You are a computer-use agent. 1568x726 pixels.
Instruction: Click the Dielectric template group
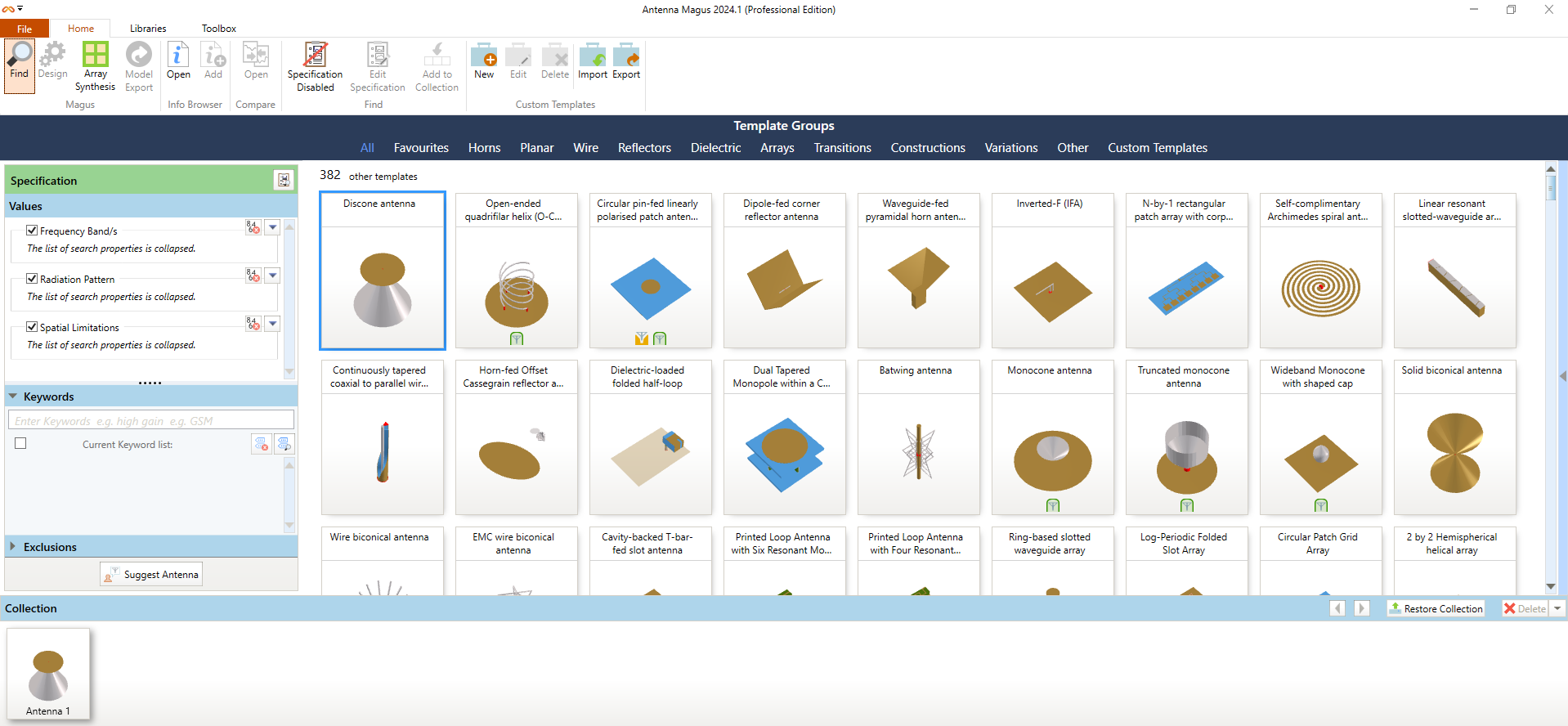[715, 148]
